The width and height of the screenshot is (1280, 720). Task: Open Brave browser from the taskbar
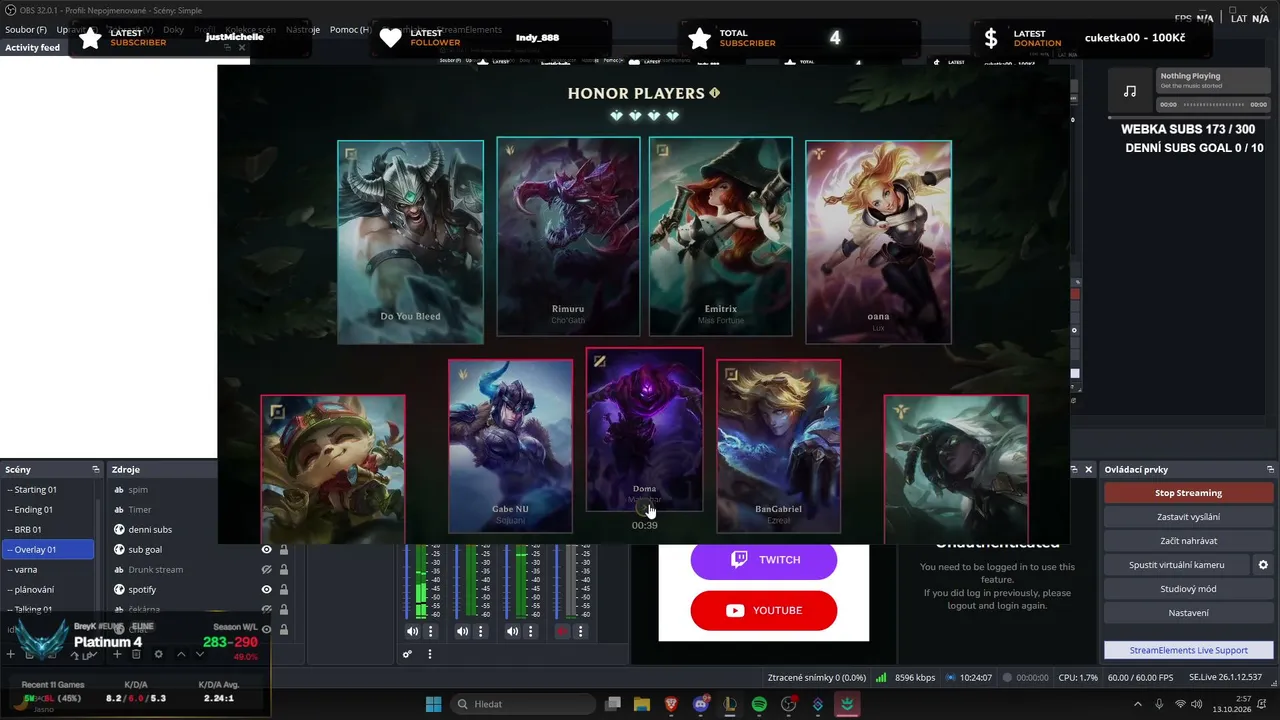point(671,705)
